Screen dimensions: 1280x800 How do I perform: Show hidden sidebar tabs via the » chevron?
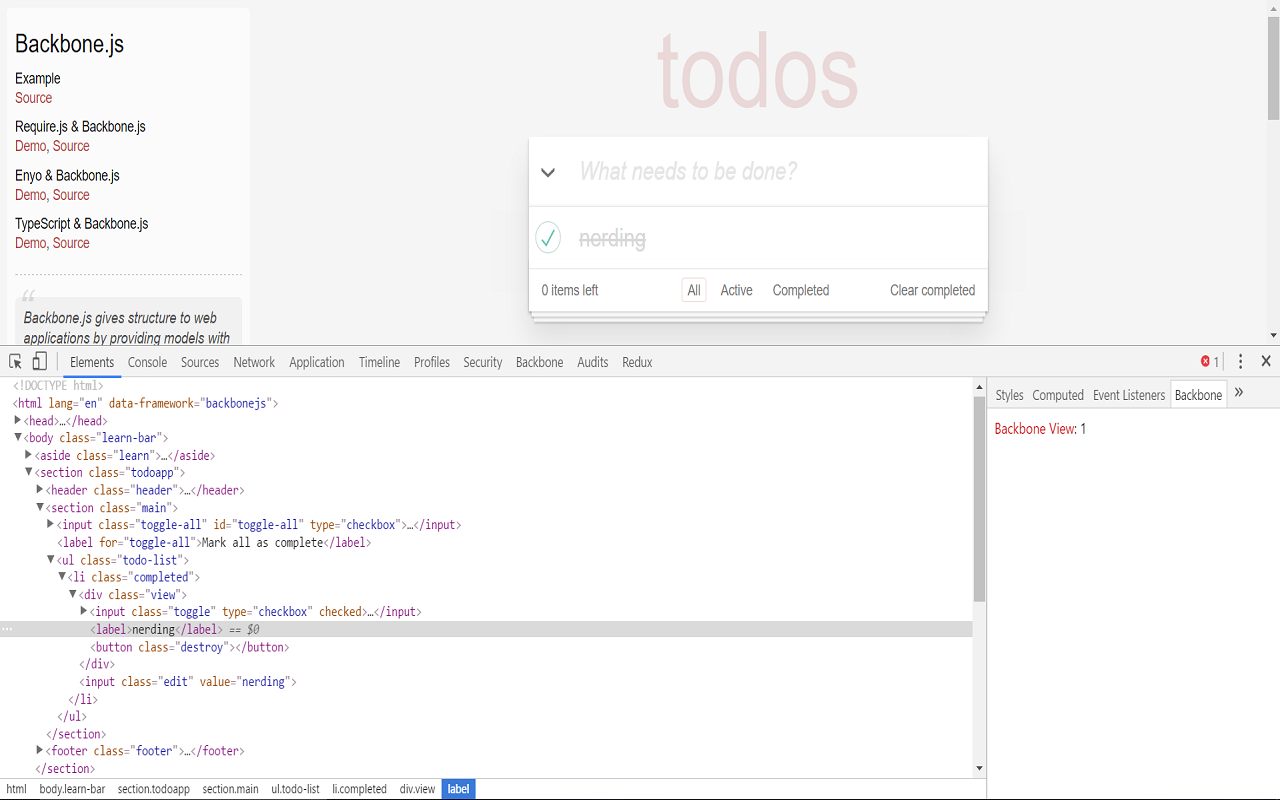[1238, 394]
